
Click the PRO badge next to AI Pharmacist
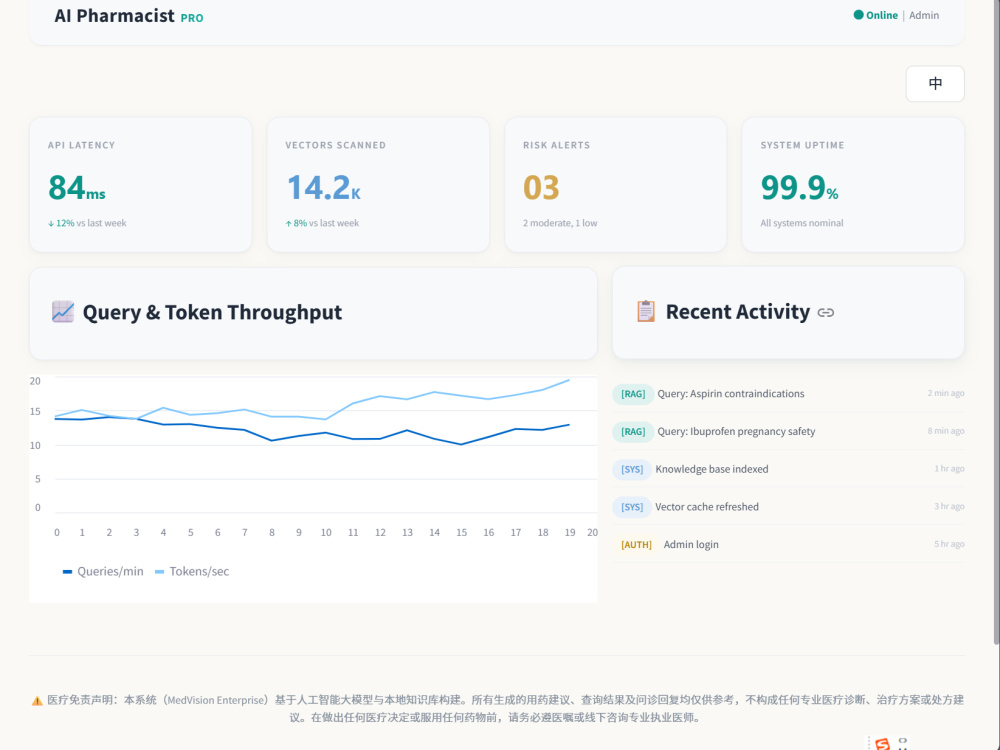192,18
